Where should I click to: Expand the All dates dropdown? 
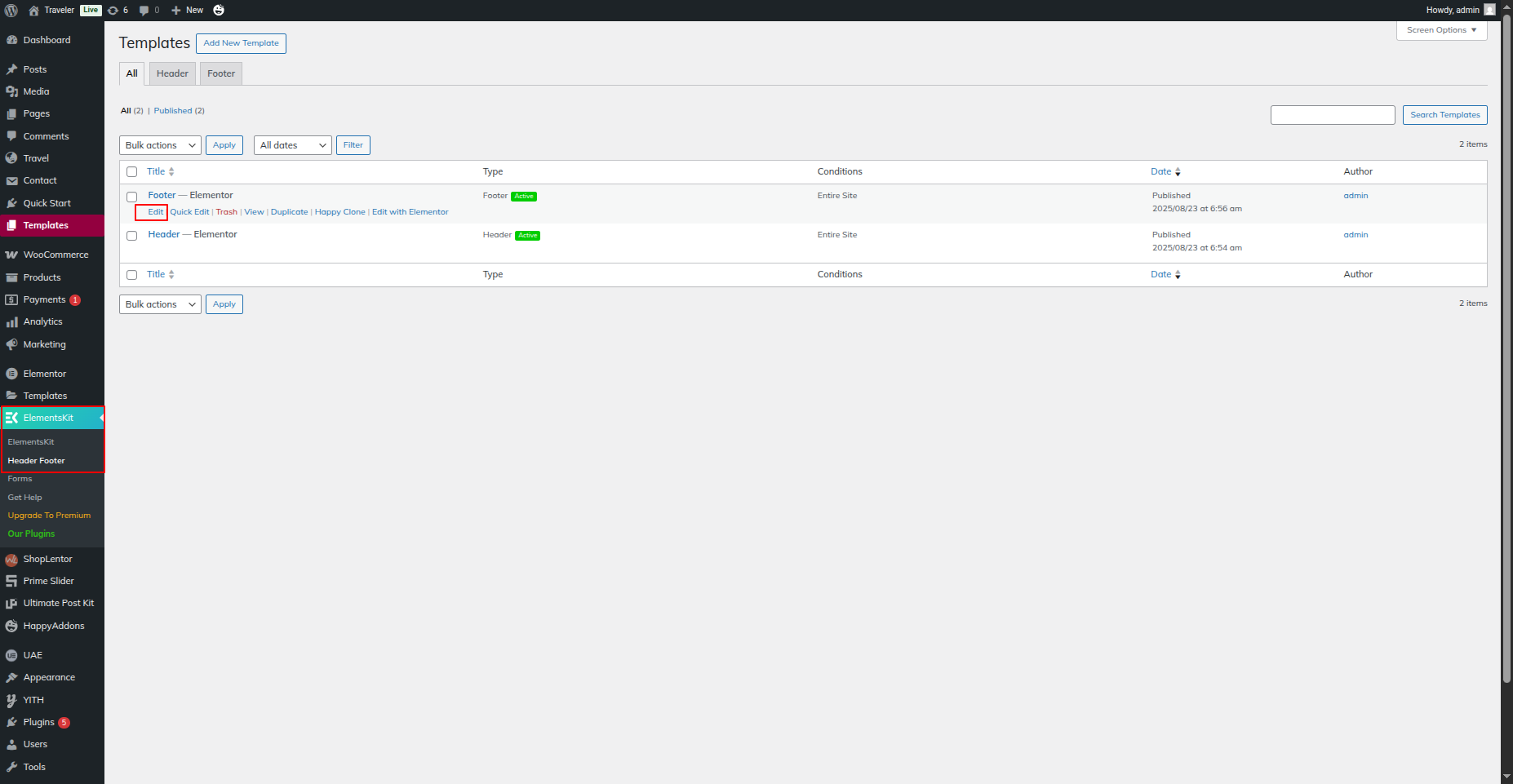292,145
